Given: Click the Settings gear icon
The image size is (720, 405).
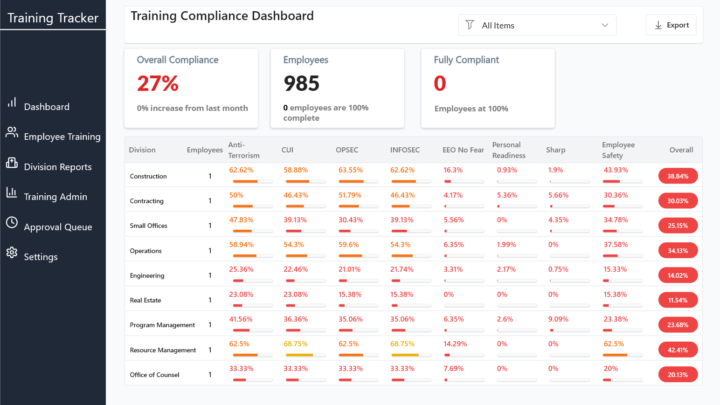Looking at the screenshot, I should point(12,254).
